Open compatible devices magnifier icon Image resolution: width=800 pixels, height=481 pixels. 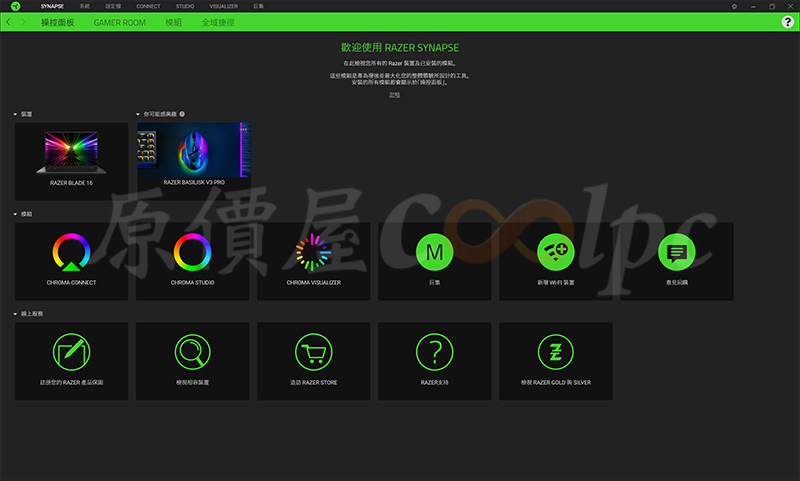[x=192, y=352]
